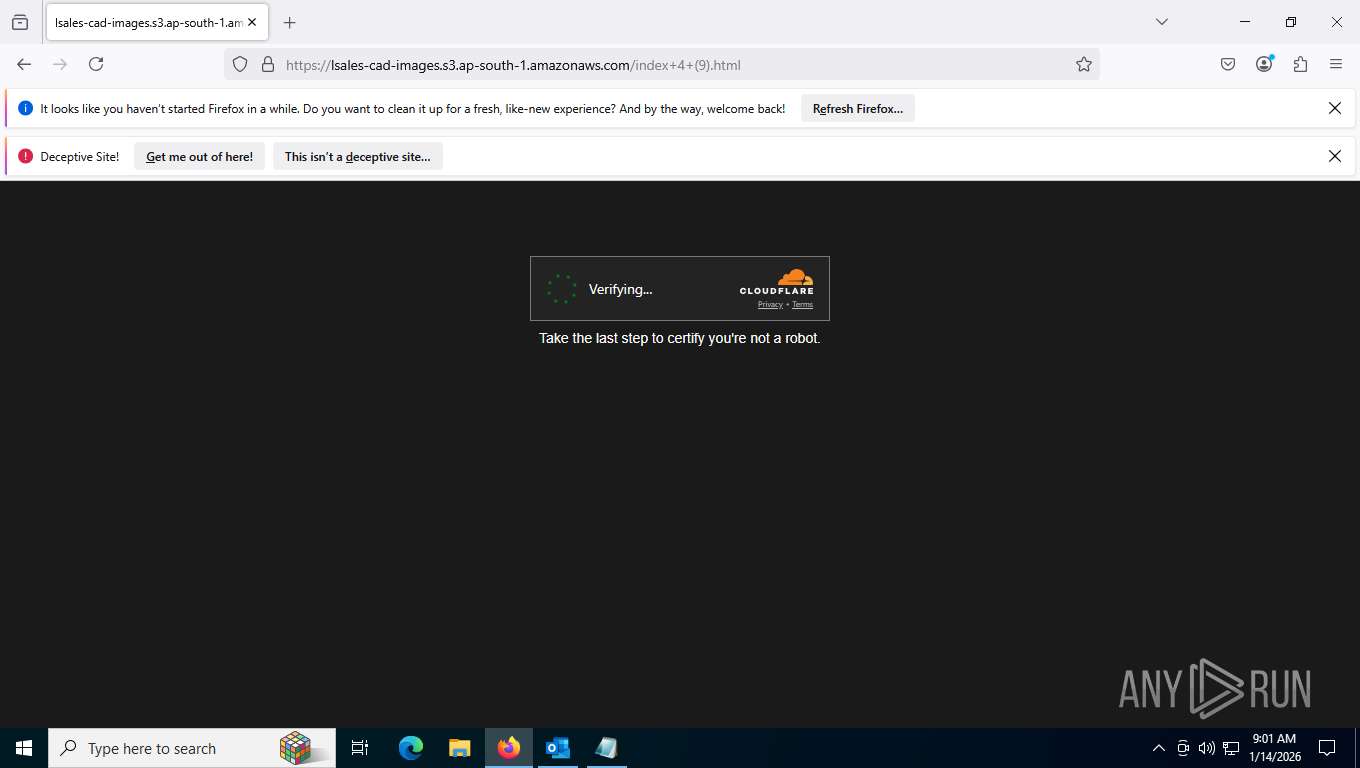Click the Refresh Firefox button
The image size is (1360, 768).
pos(858,109)
